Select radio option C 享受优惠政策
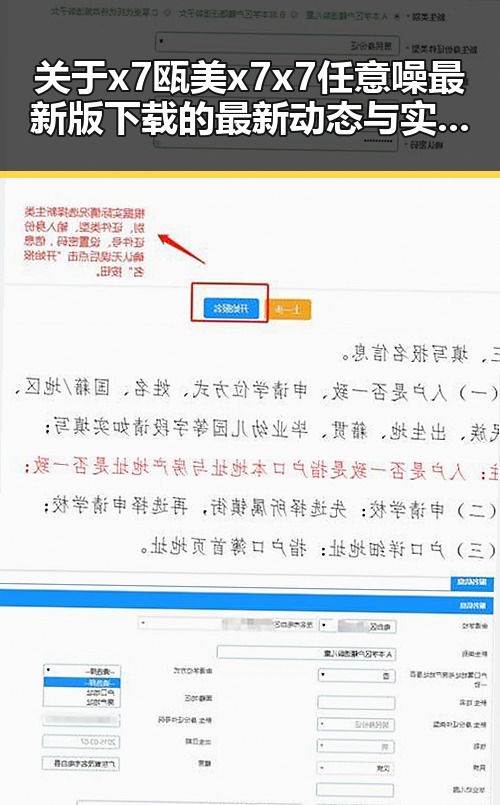500x805 pixels. pyautogui.click(x=167, y=12)
